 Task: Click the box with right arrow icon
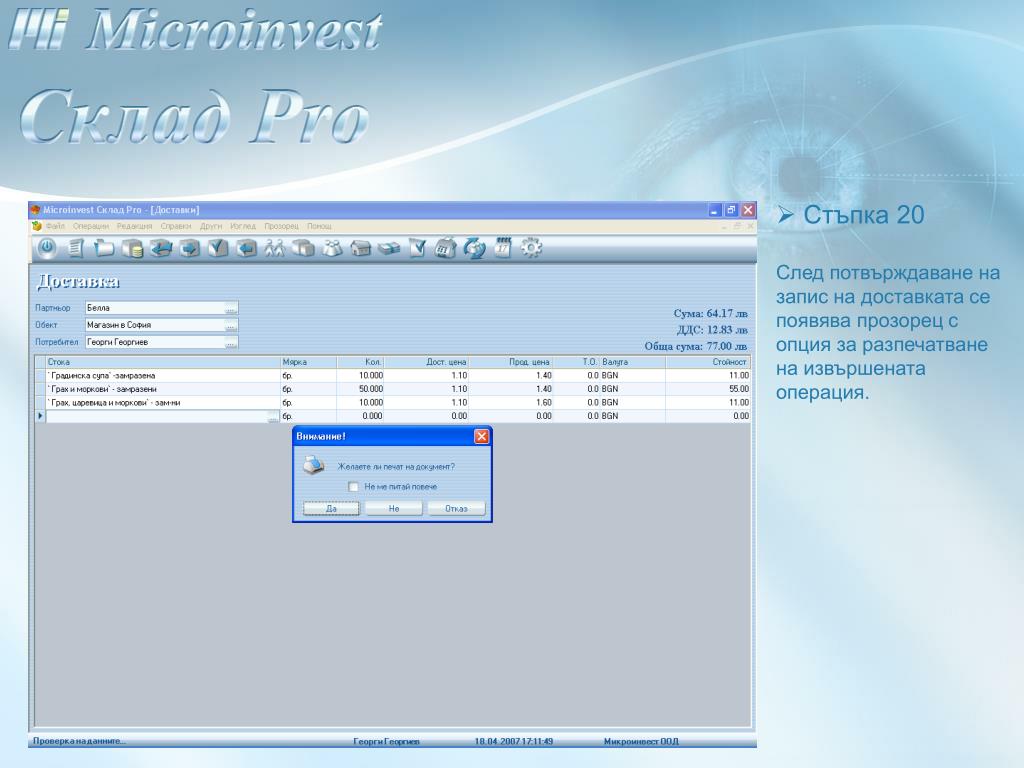(x=189, y=248)
